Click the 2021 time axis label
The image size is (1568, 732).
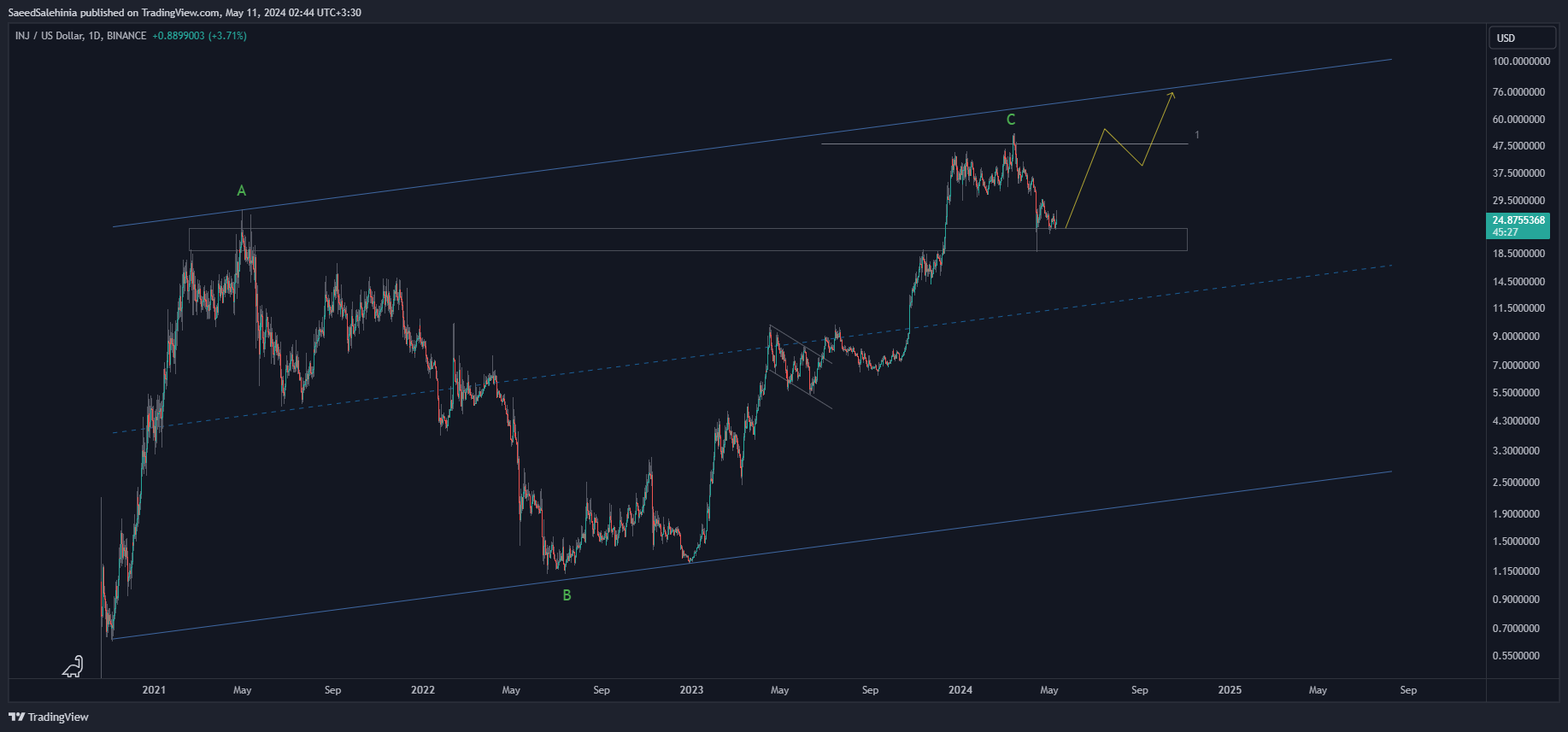coord(154,690)
